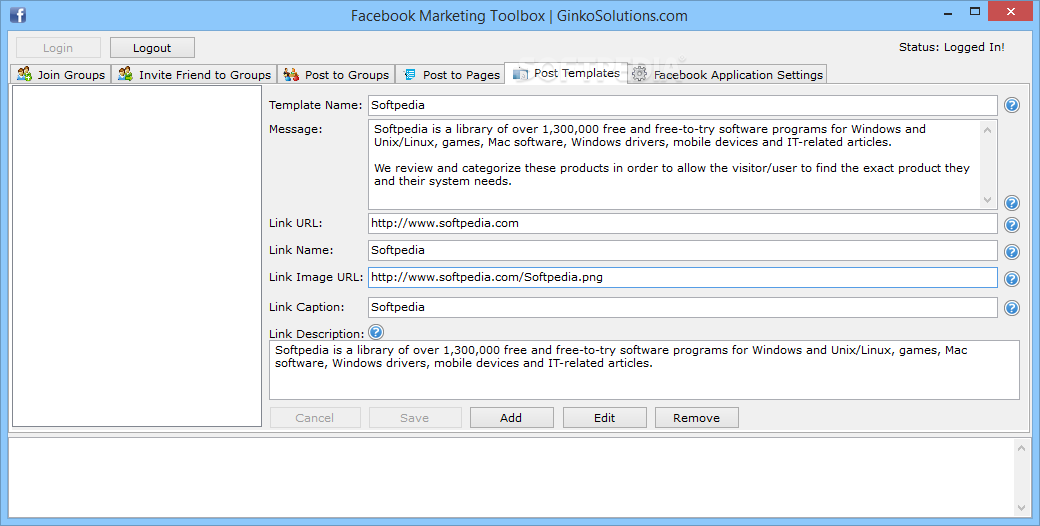This screenshot has height=526, width=1040.
Task: Click the Edit template button
Action: (x=604, y=418)
